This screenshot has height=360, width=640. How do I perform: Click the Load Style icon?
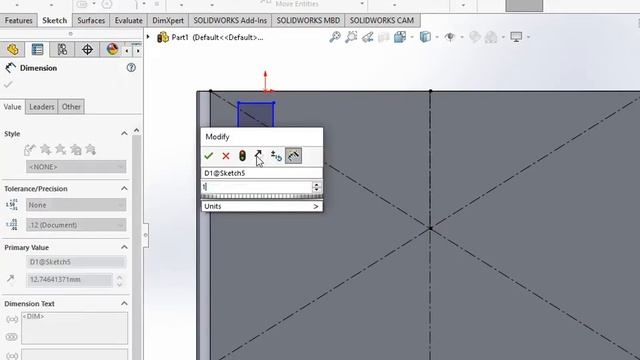click(91, 150)
